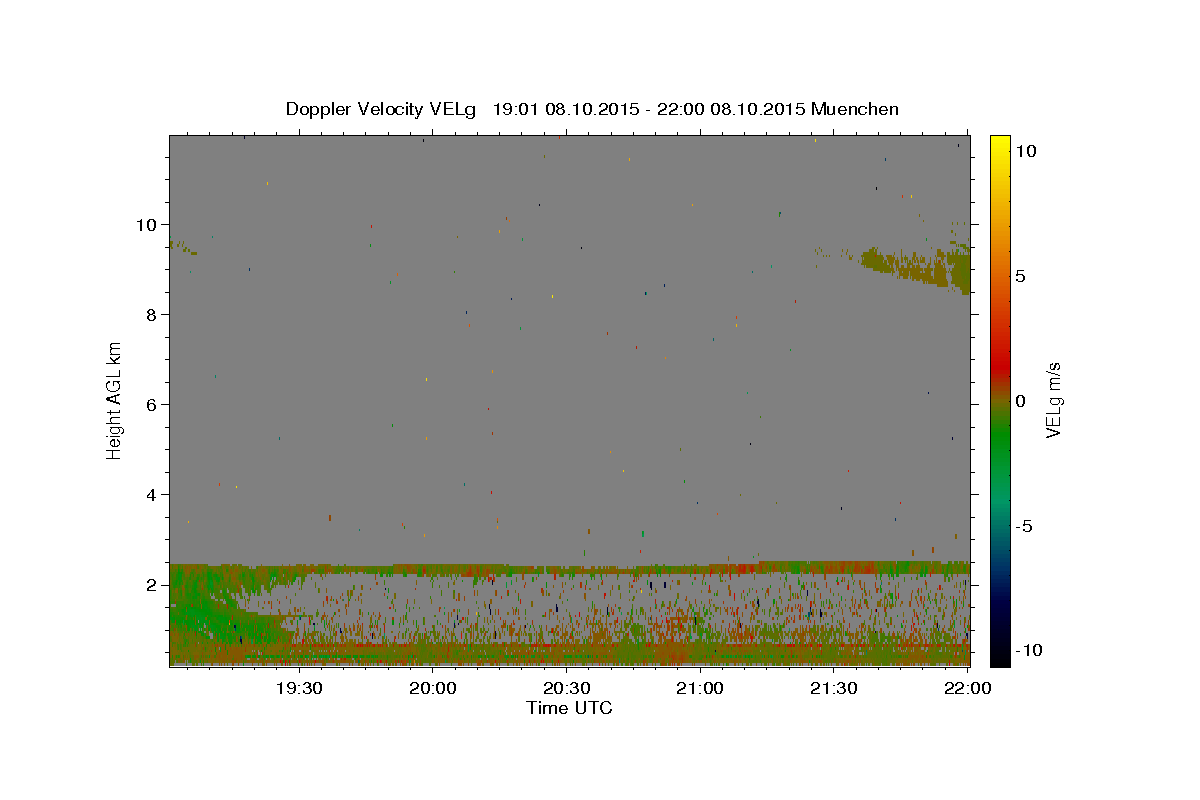The height and width of the screenshot is (800, 1200).
Task: Click the 'Time UTC' axis label
Action: pyautogui.click(x=569, y=708)
